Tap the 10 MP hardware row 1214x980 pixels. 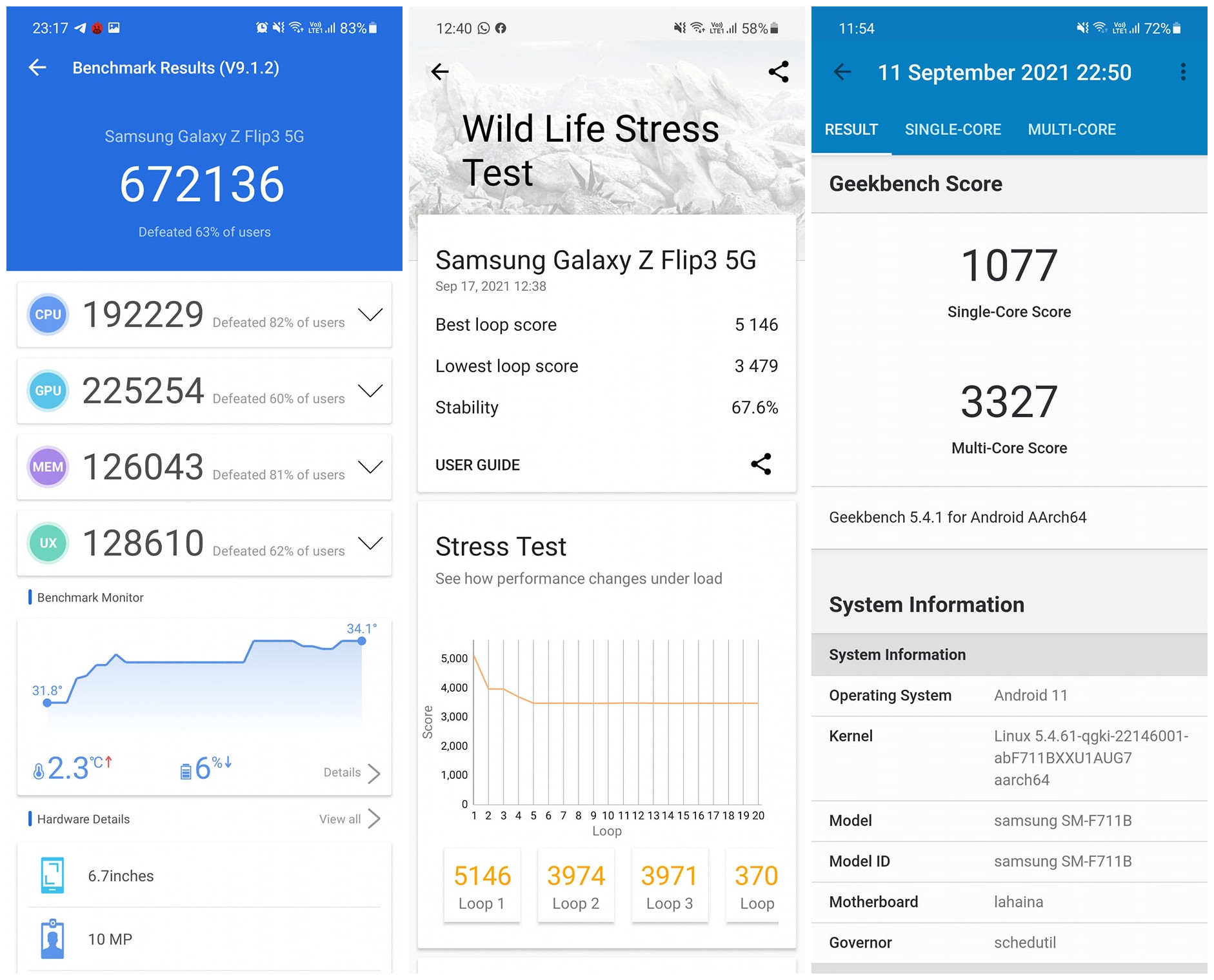(x=204, y=939)
